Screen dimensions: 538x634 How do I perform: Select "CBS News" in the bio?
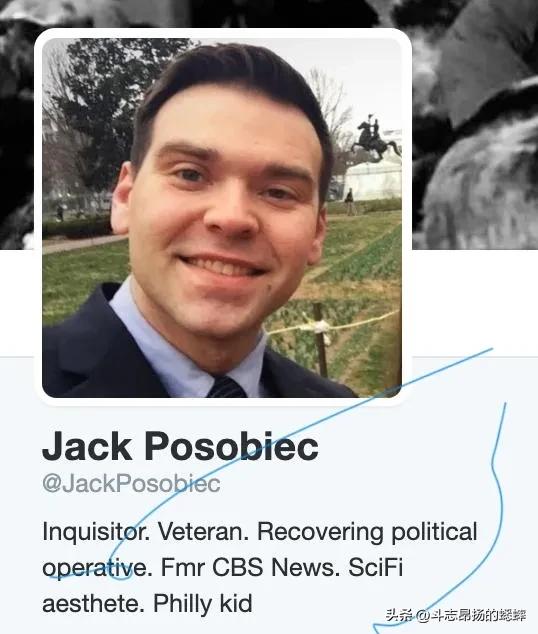click(x=273, y=567)
